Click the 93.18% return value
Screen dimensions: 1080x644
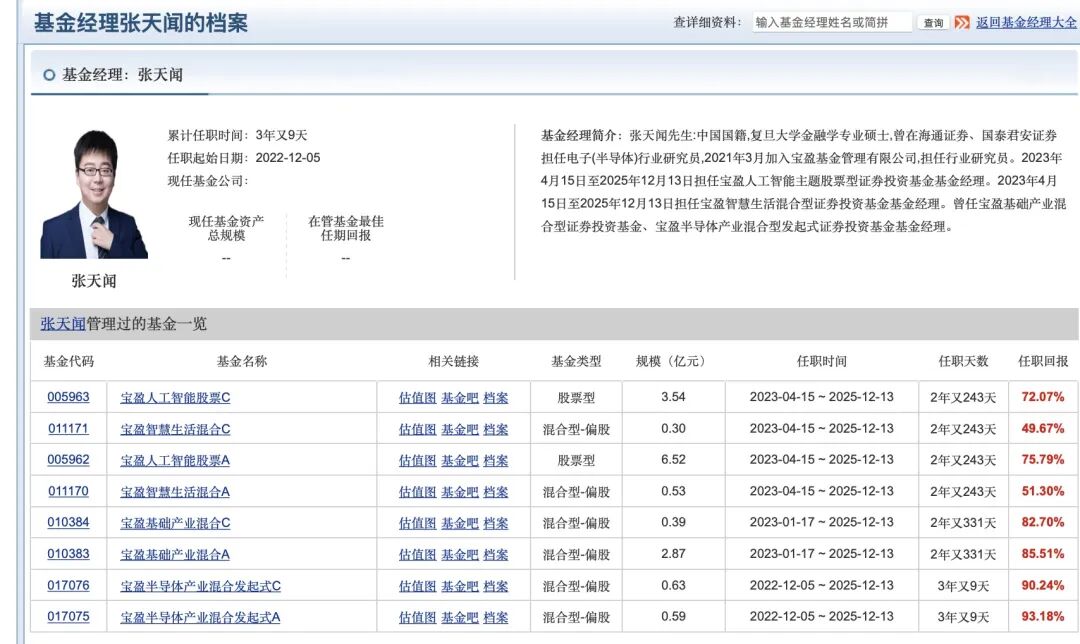[x=1043, y=616]
